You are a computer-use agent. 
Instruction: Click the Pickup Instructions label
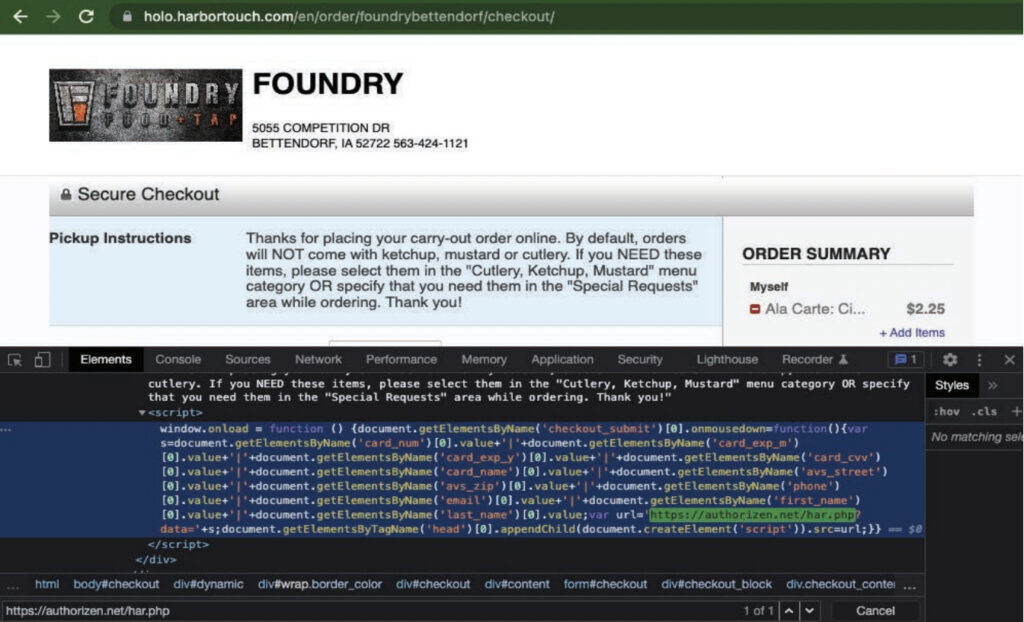coord(120,238)
